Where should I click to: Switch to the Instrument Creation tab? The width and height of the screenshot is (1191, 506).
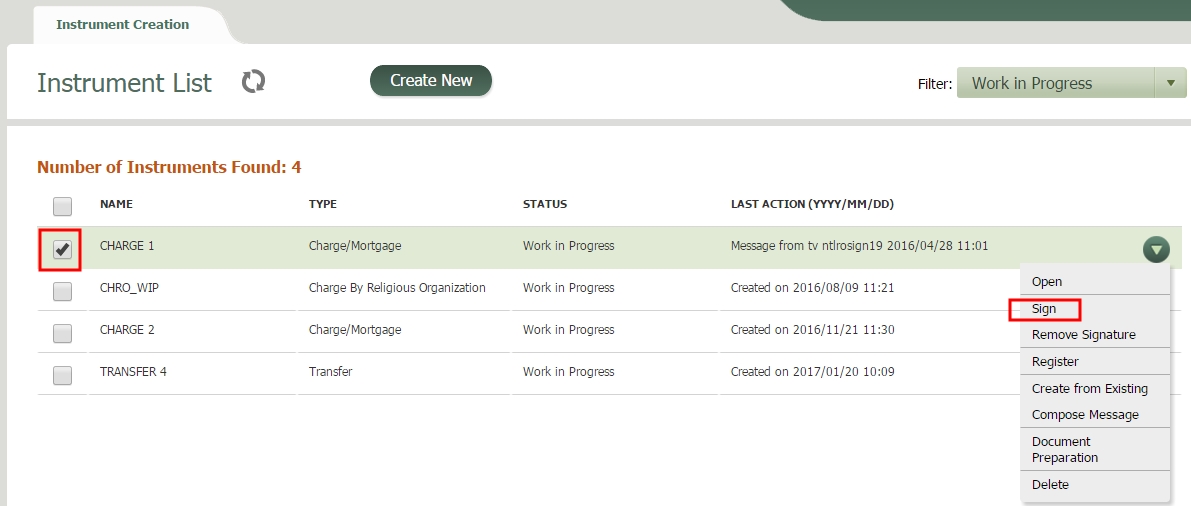(x=122, y=24)
